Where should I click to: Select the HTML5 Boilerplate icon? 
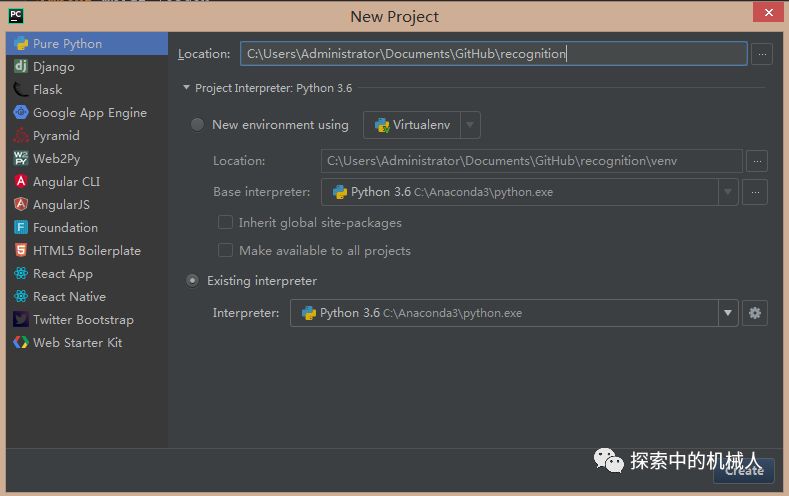click(x=21, y=250)
